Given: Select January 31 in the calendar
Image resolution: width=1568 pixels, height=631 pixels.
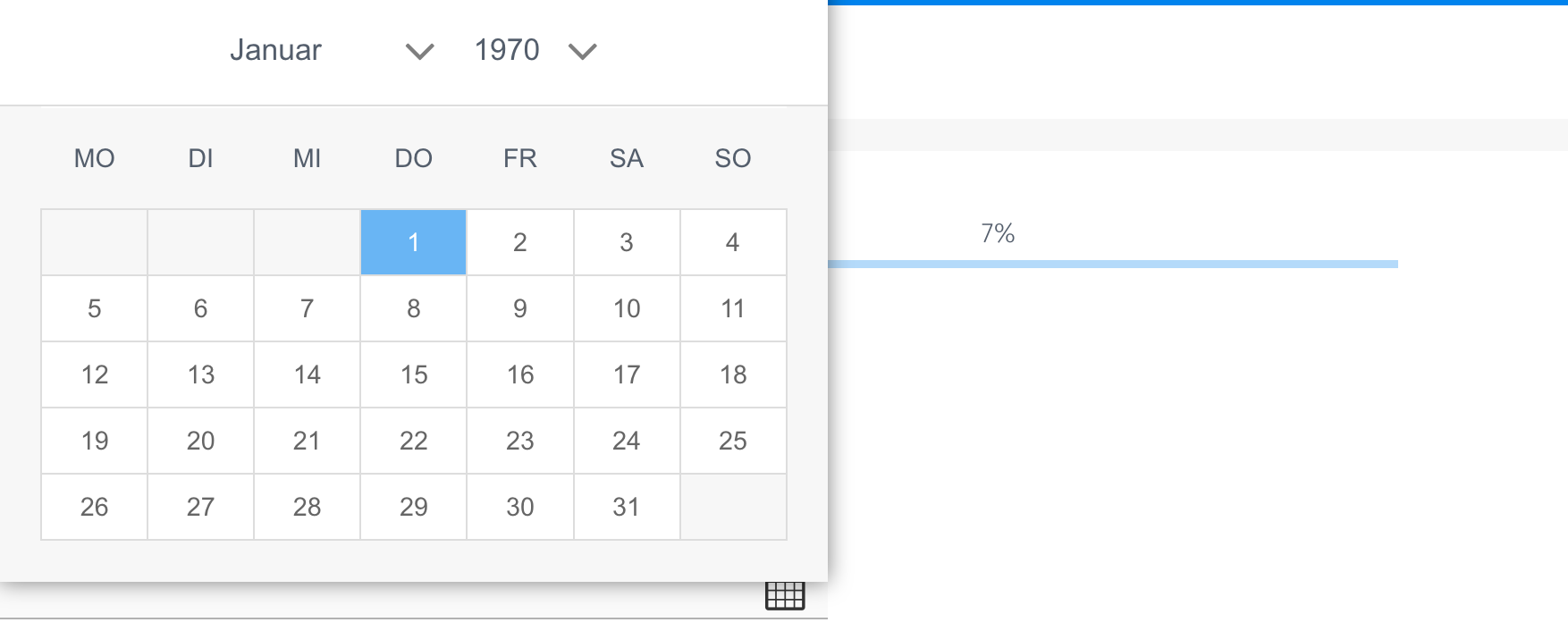Looking at the screenshot, I should click(626, 506).
